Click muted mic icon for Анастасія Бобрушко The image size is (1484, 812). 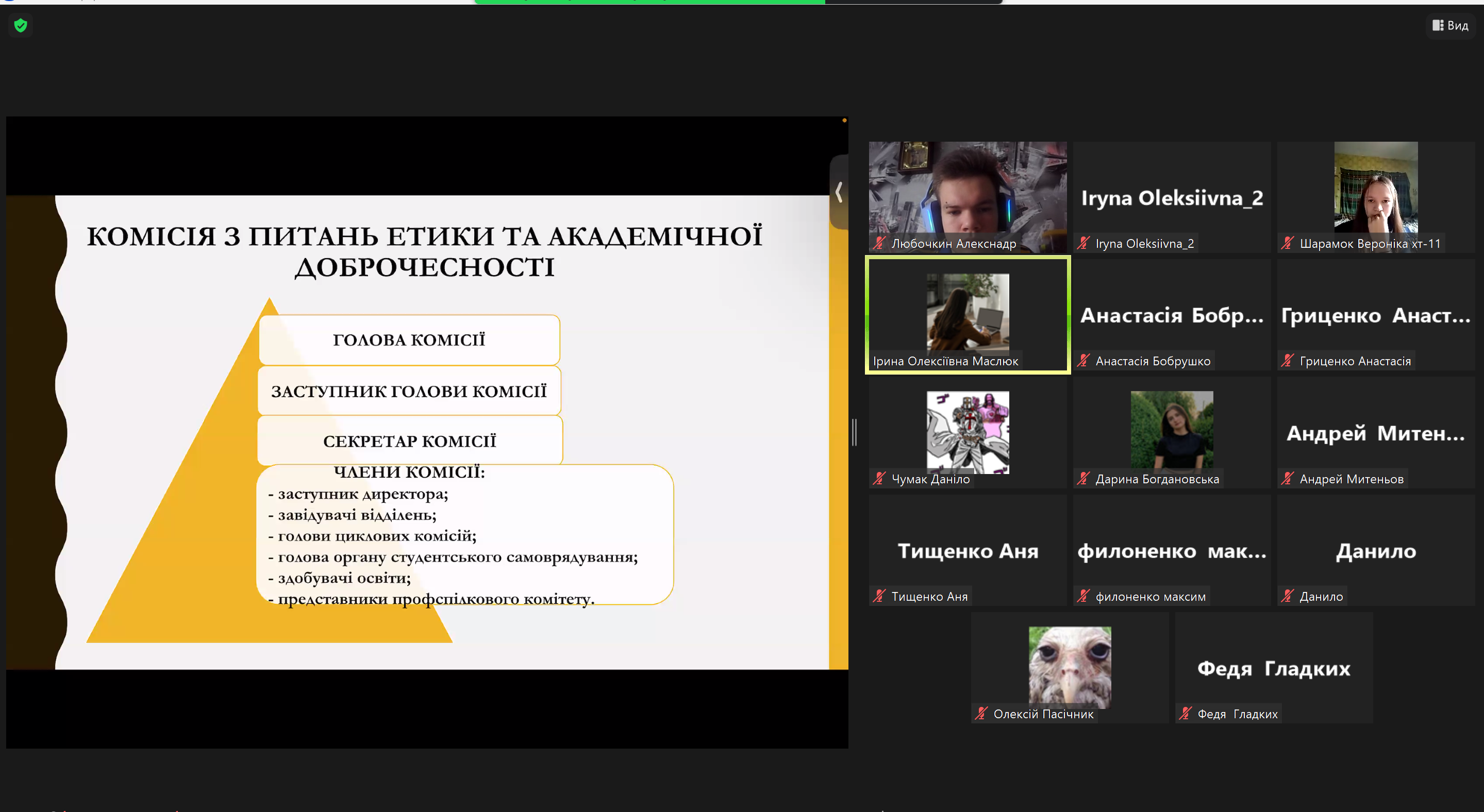coord(1083,361)
